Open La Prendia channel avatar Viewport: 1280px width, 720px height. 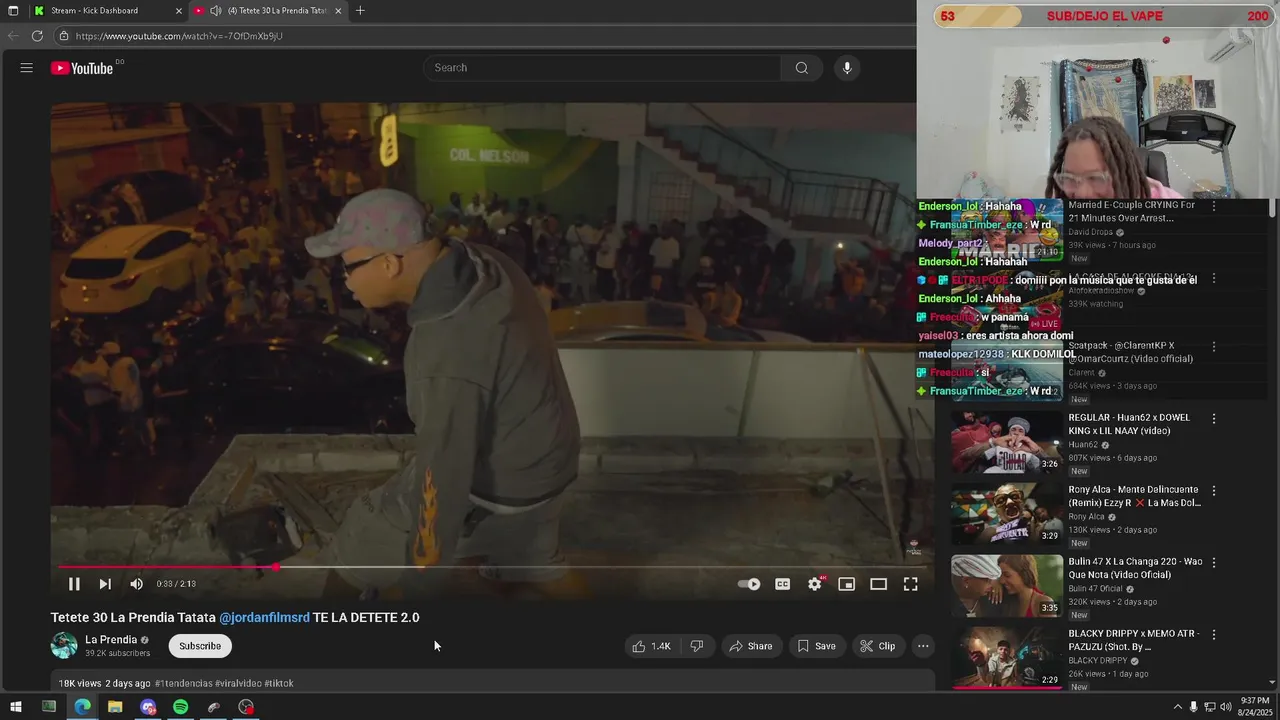coord(64,646)
